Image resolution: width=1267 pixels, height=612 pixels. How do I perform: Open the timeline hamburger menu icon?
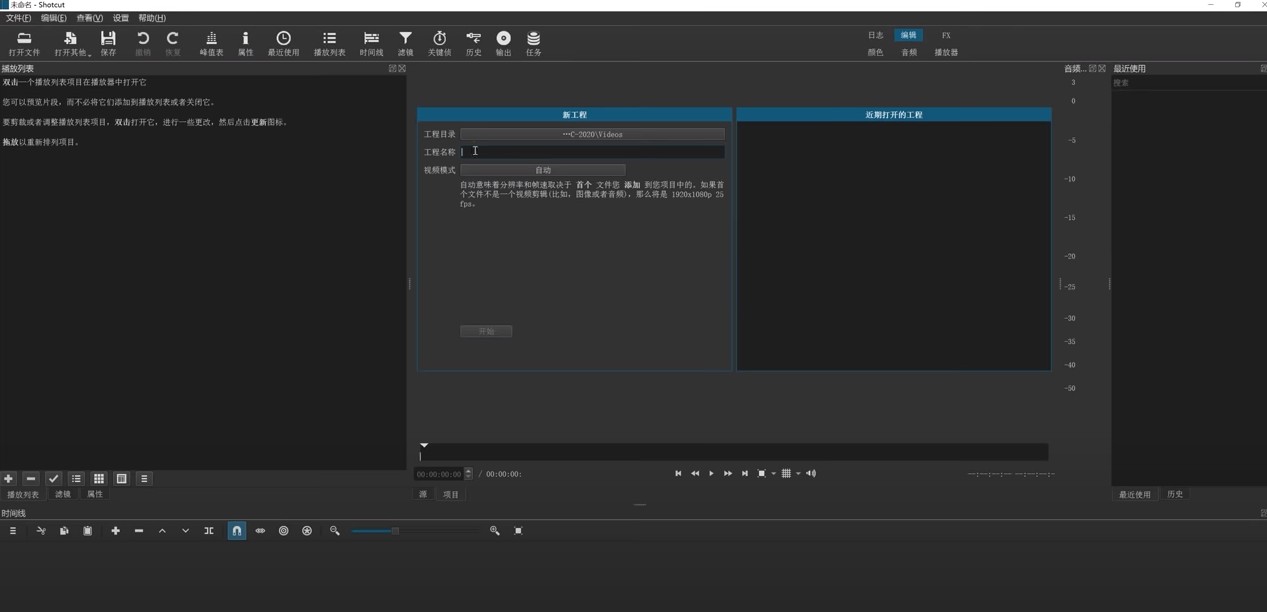coord(13,531)
